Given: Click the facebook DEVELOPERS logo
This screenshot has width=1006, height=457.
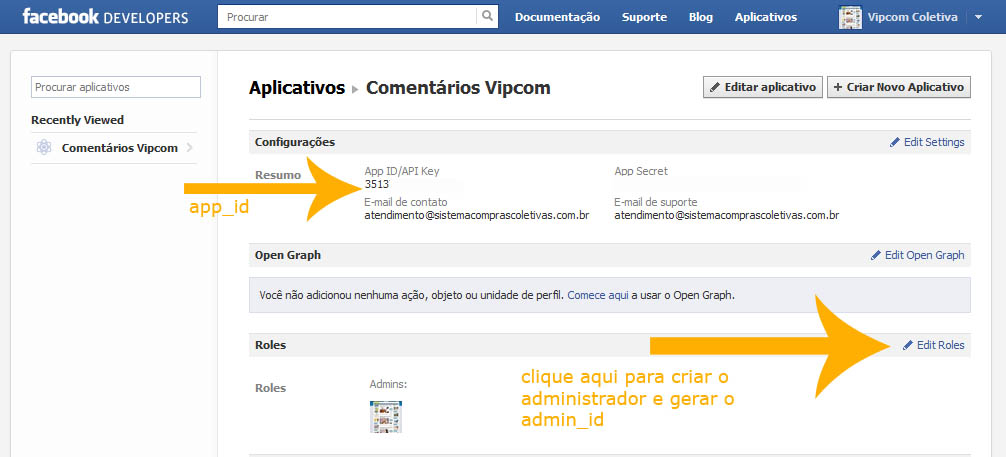Looking at the screenshot, I should point(105,17).
